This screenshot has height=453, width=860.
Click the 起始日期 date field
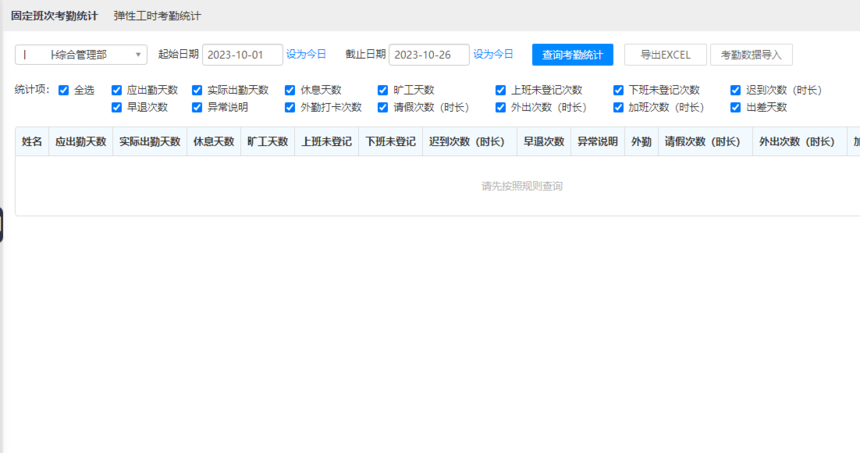(x=242, y=55)
